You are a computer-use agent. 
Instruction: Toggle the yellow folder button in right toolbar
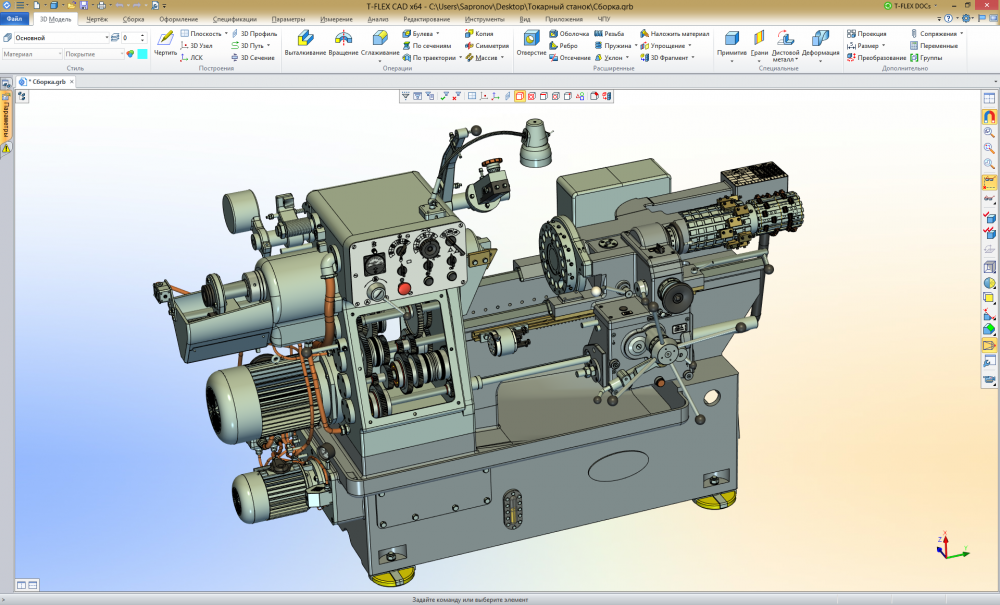(989, 345)
